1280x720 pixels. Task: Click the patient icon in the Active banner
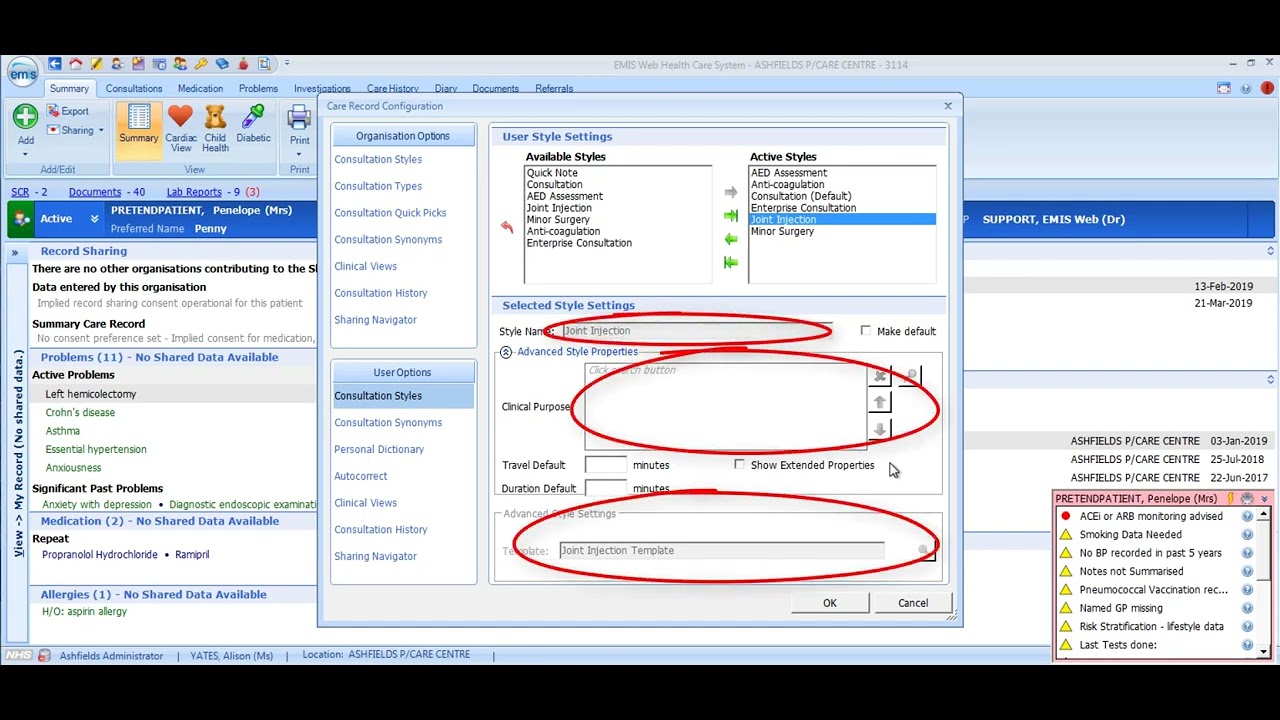tap(22, 219)
